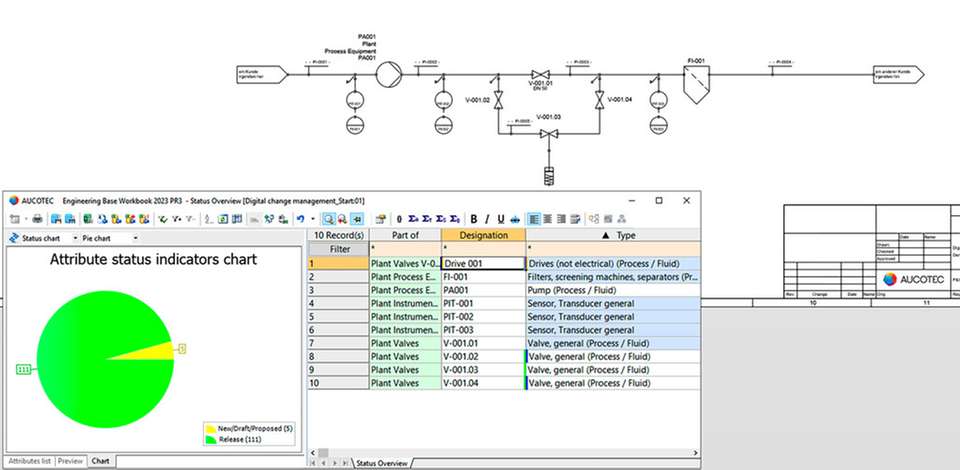Click the first Sum (Σ) toolbar icon
Viewport: 960px width, 470px height.
click(413, 218)
